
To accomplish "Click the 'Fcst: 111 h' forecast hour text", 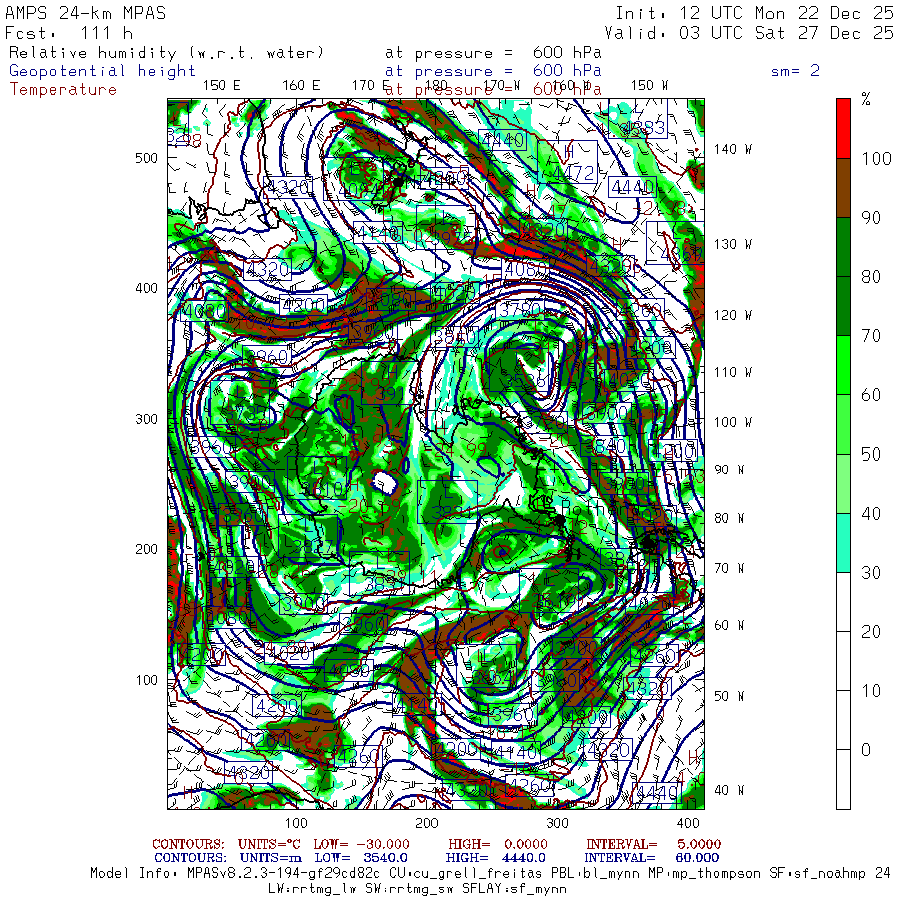I will point(69,33).
